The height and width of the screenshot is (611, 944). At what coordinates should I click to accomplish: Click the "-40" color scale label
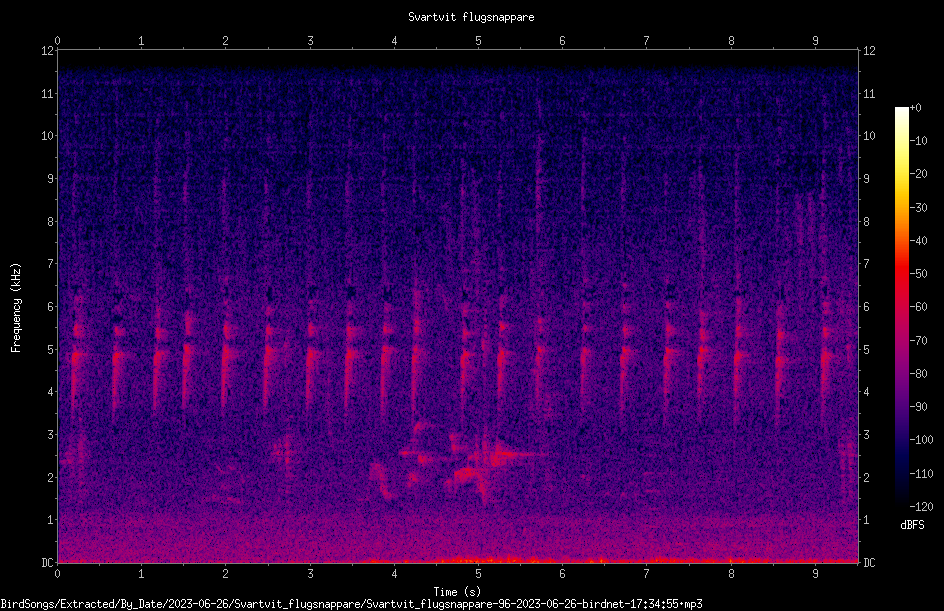(918, 241)
